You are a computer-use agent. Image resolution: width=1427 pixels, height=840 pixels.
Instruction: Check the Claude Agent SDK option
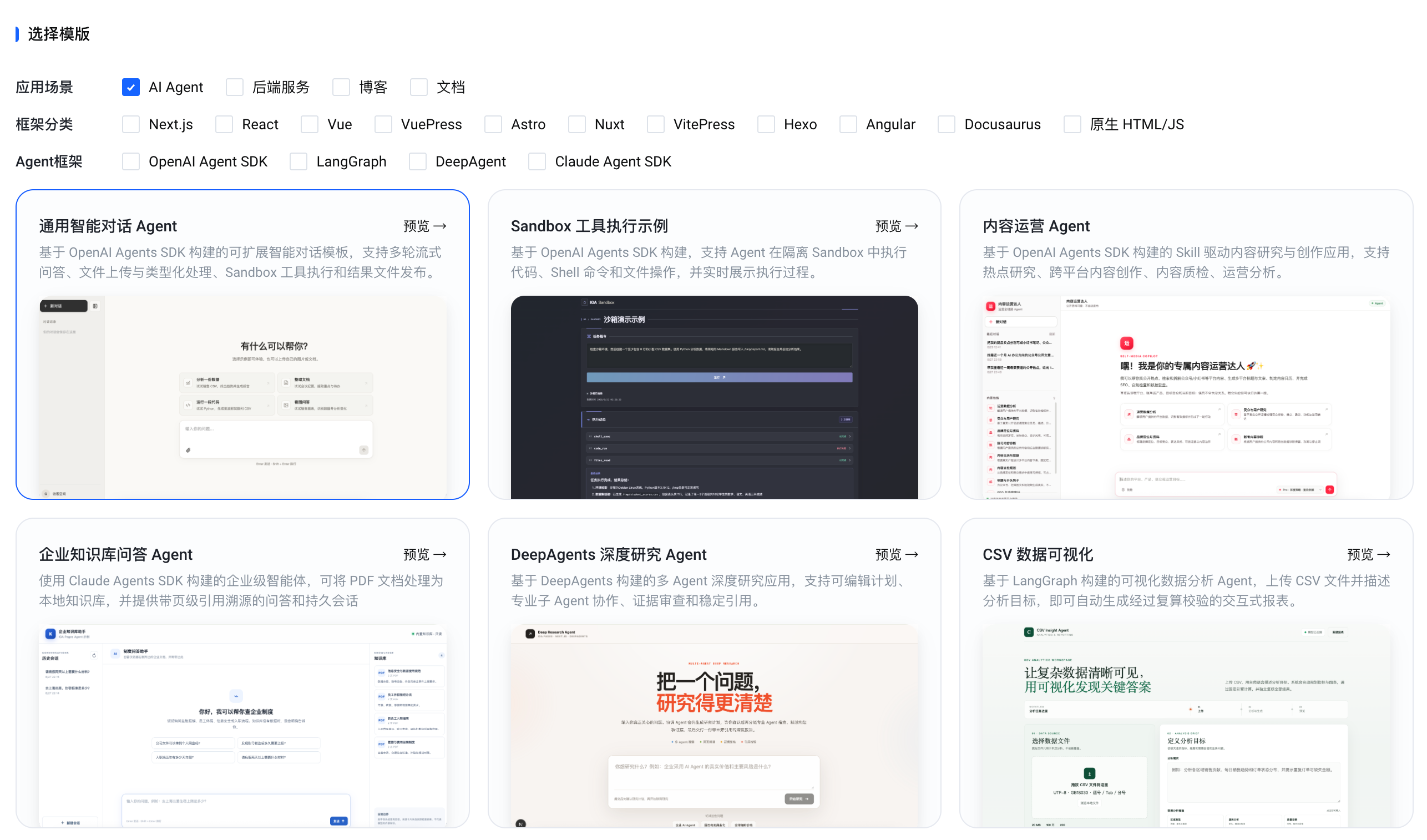coord(537,162)
